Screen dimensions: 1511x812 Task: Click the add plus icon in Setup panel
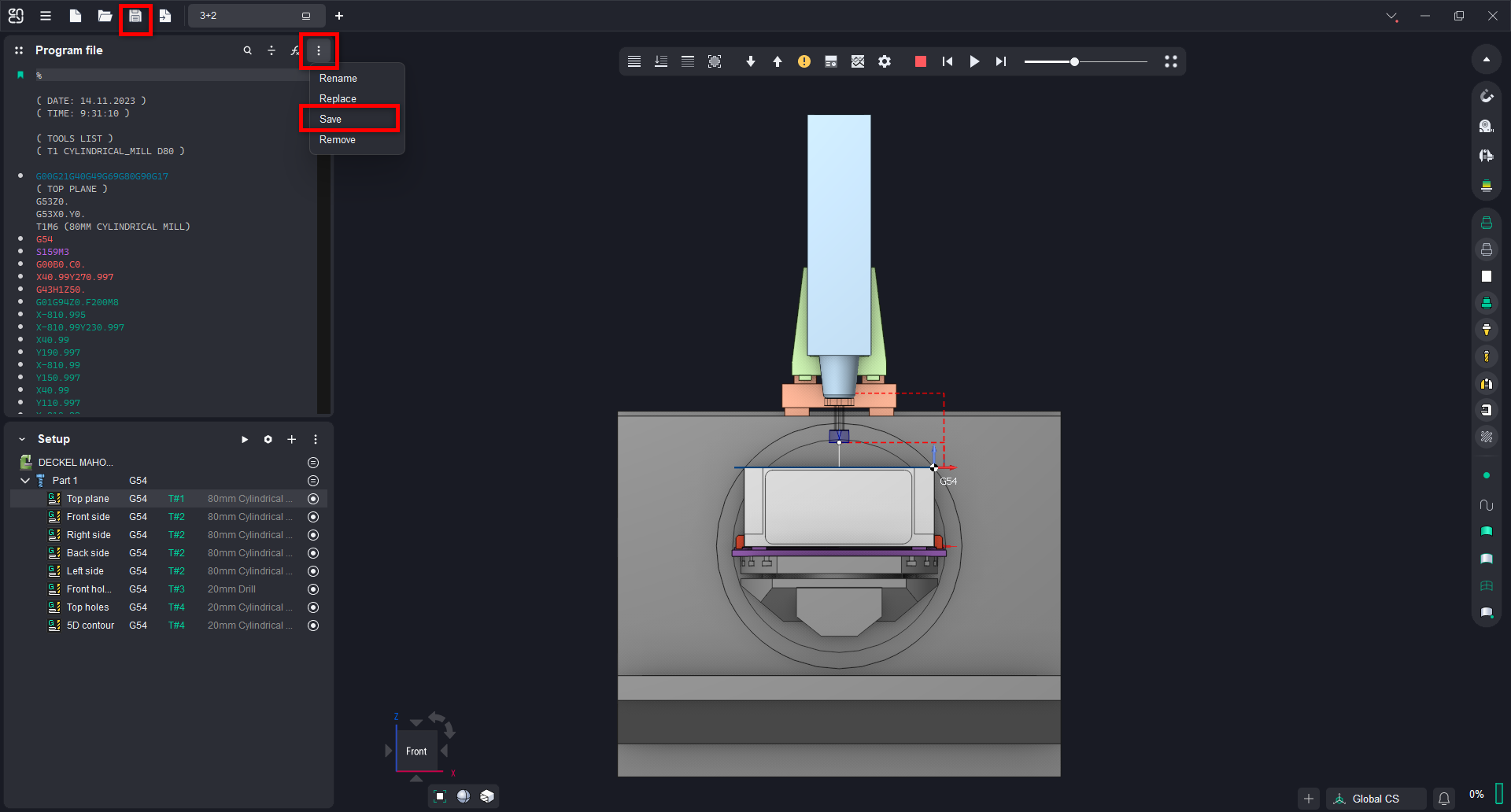pos(291,439)
